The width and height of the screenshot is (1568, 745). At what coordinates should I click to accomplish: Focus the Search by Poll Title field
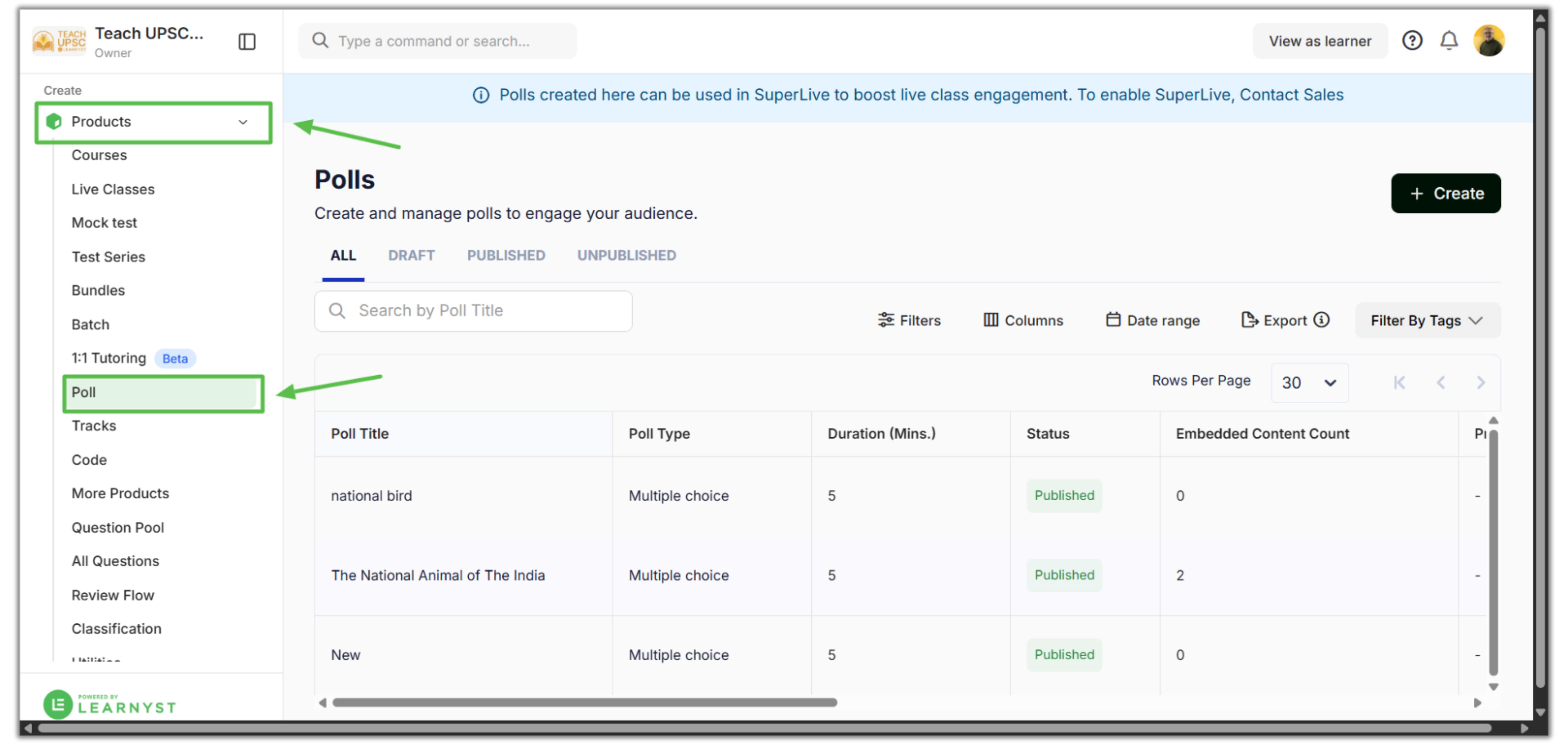pyautogui.click(x=473, y=311)
